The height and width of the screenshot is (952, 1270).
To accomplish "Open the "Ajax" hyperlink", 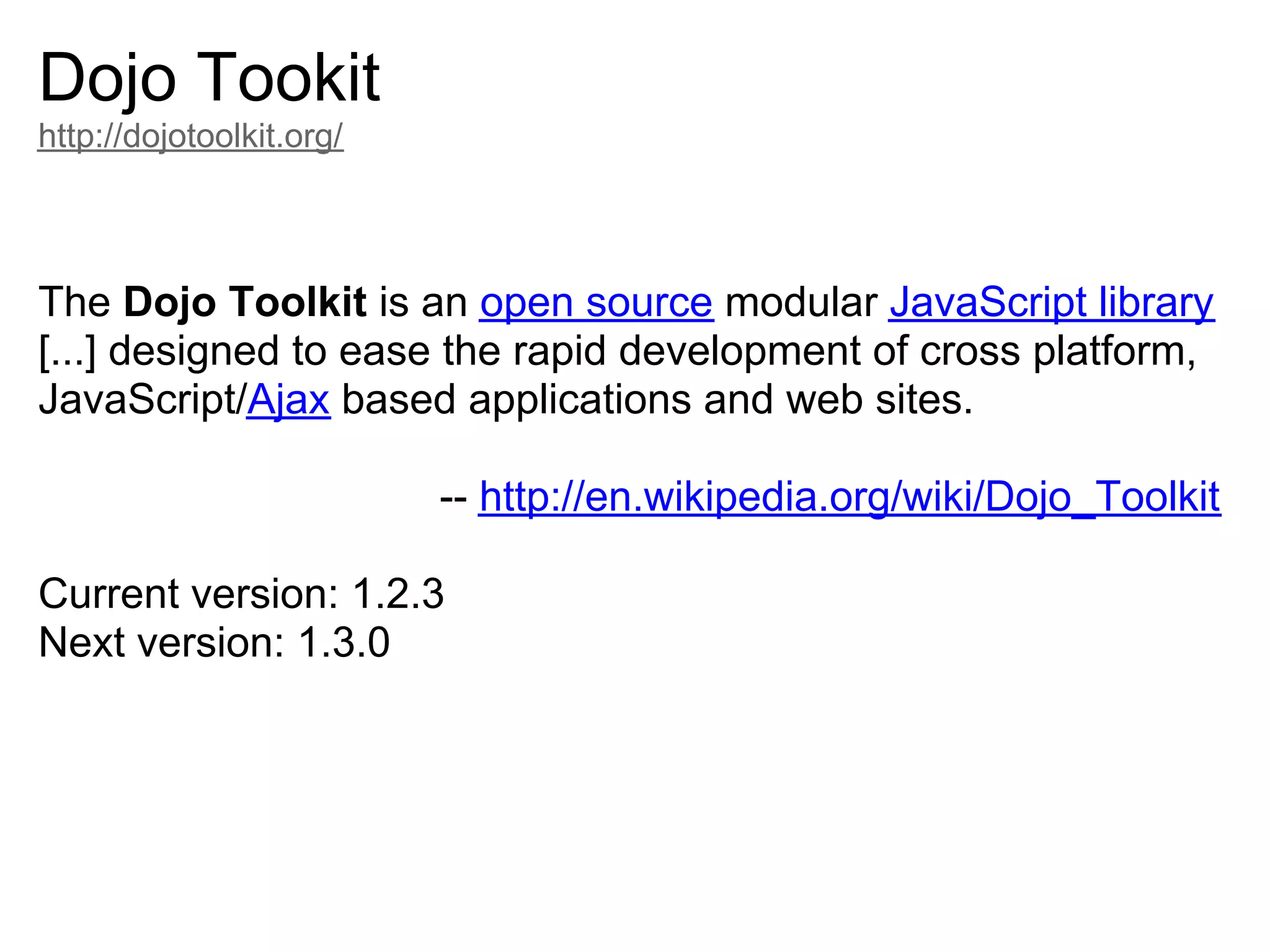I will click(x=288, y=400).
